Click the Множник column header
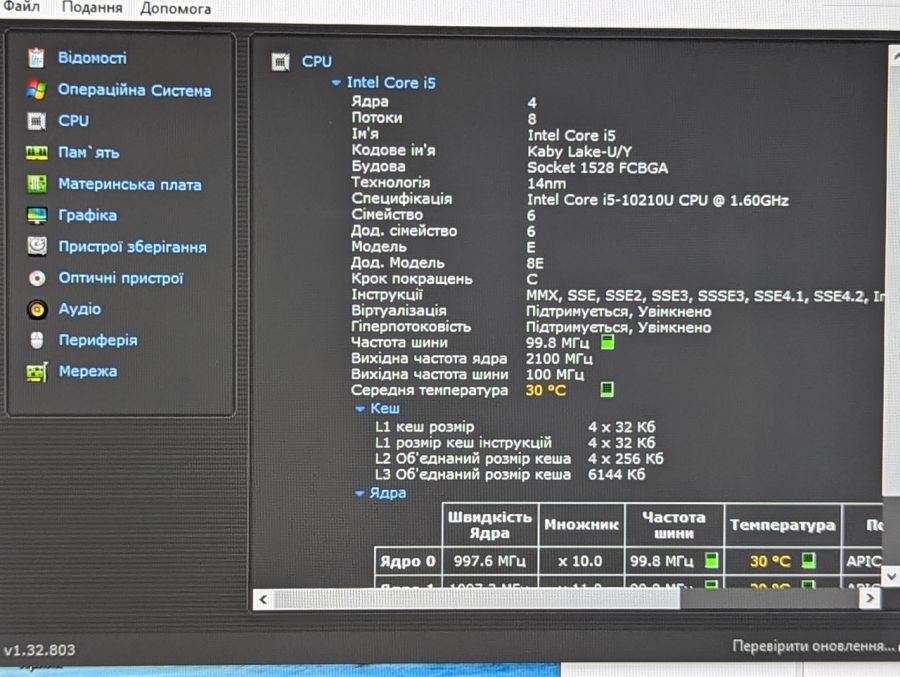This screenshot has width=900, height=677. [x=581, y=525]
